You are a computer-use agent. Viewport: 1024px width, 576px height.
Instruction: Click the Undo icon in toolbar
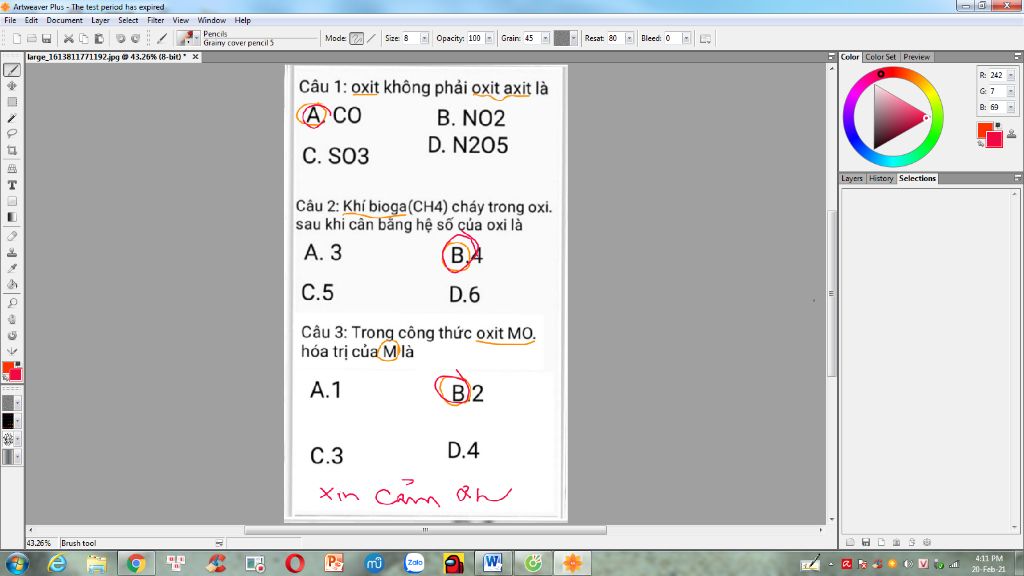click(x=120, y=39)
